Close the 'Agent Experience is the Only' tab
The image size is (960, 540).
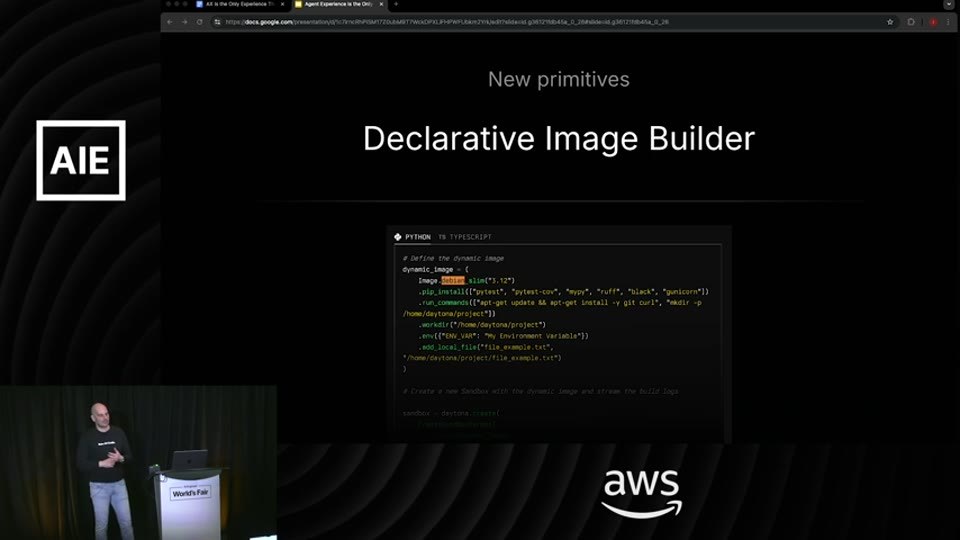381,4
